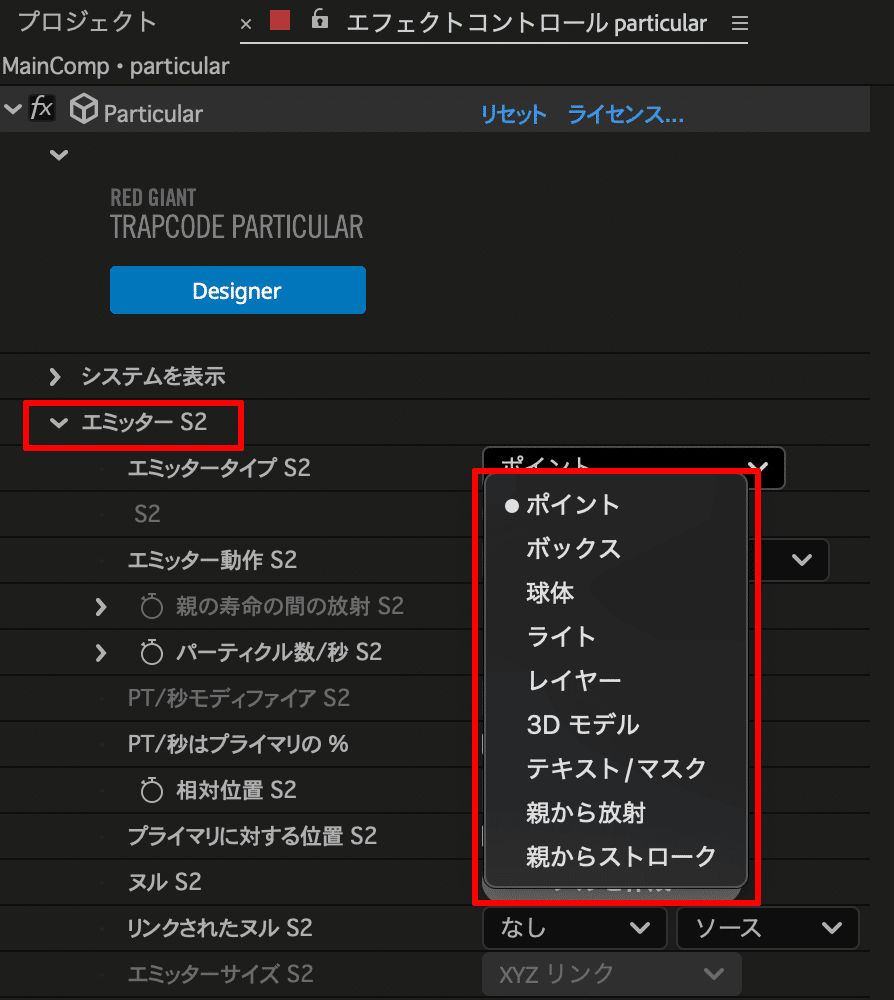This screenshot has height=1000, width=894.
Task: Click the リセット link
Action: (512, 114)
